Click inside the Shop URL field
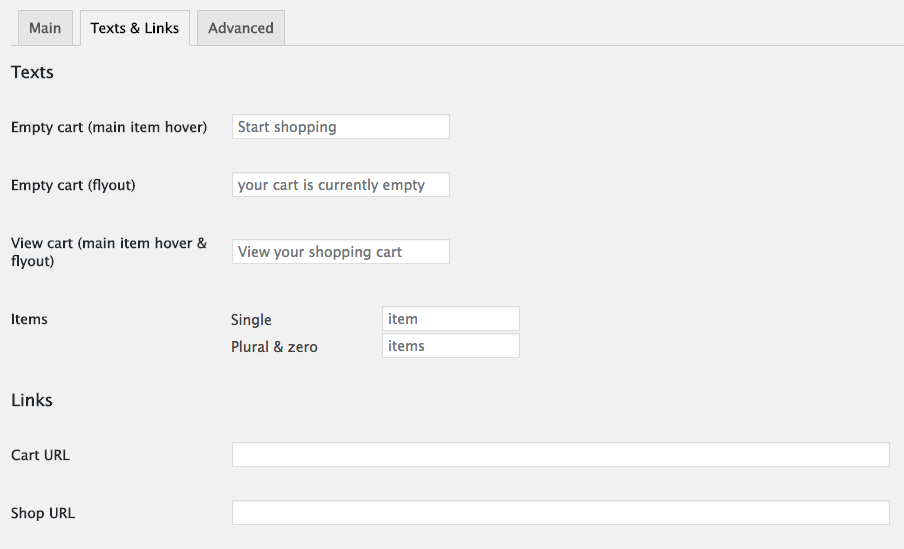Image resolution: width=904 pixels, height=549 pixels. point(560,513)
